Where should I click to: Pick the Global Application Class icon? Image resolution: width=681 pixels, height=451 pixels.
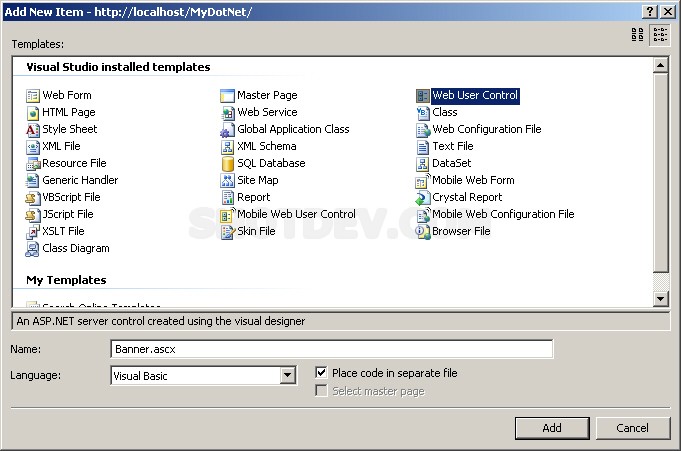[228, 130]
